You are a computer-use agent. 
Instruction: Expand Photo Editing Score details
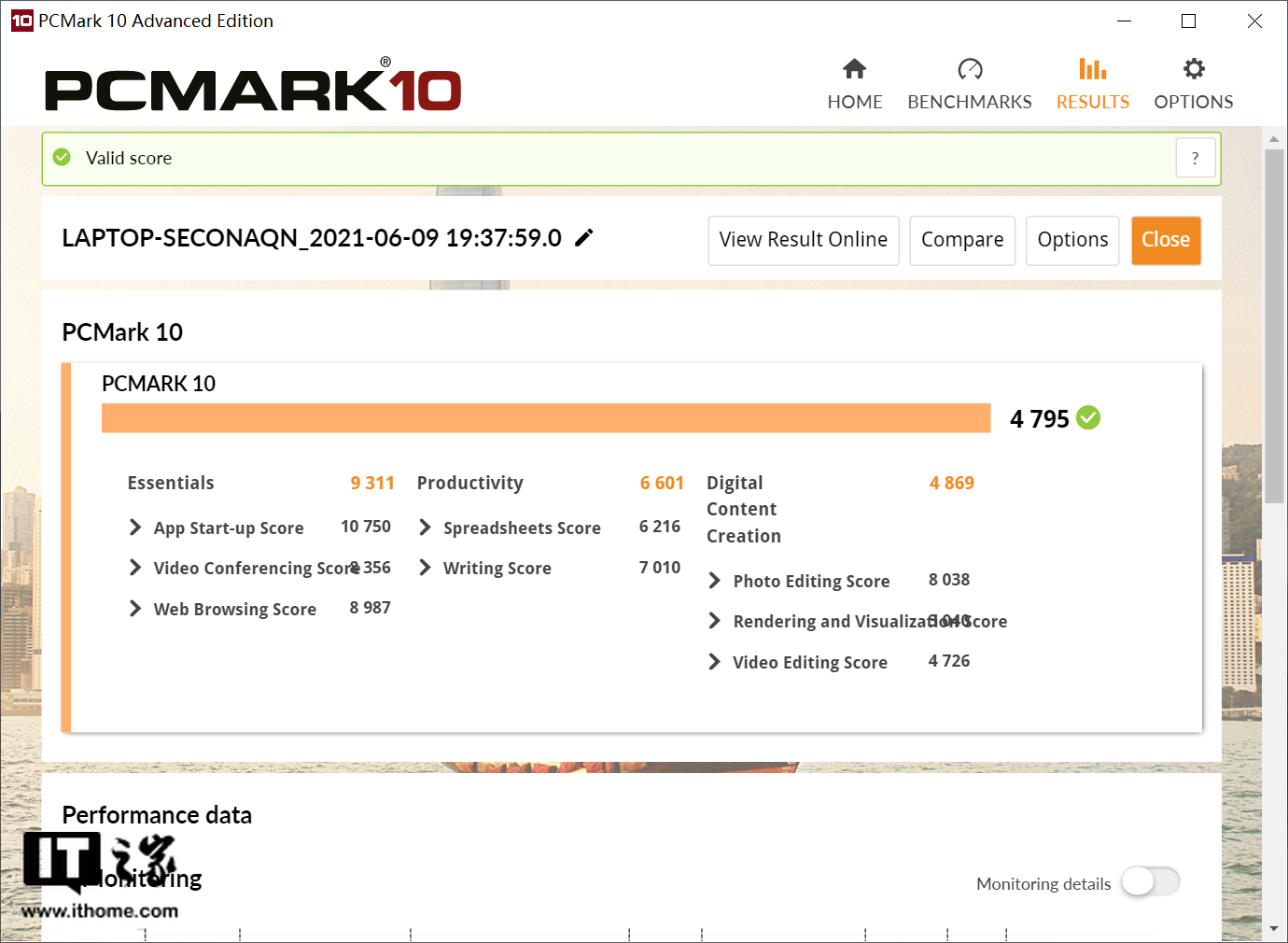pos(715,581)
